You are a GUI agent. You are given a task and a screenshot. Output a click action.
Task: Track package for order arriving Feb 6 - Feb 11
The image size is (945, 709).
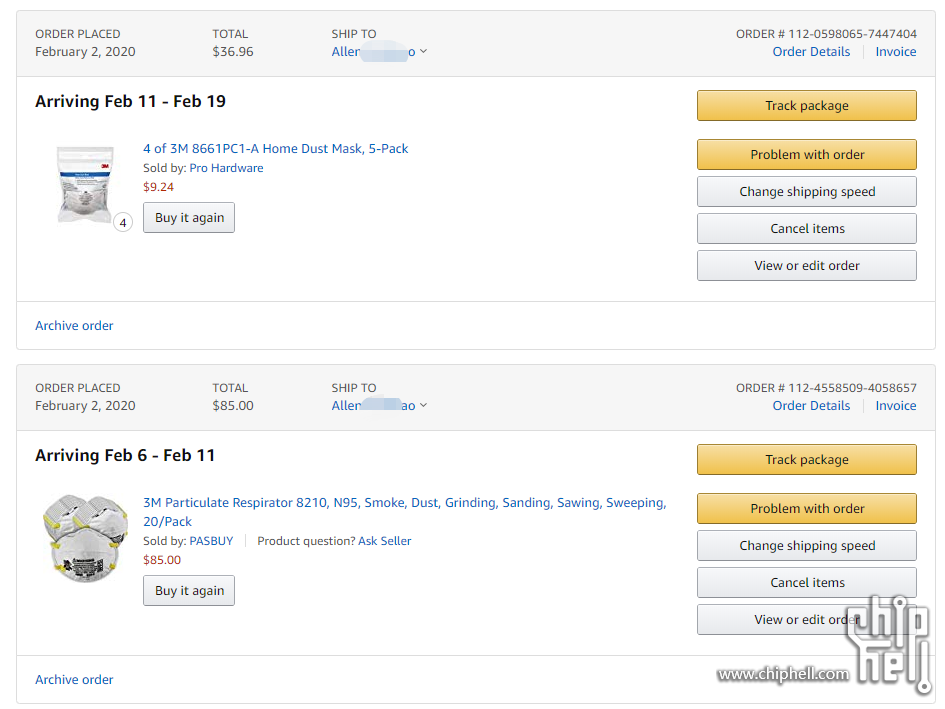(x=807, y=459)
